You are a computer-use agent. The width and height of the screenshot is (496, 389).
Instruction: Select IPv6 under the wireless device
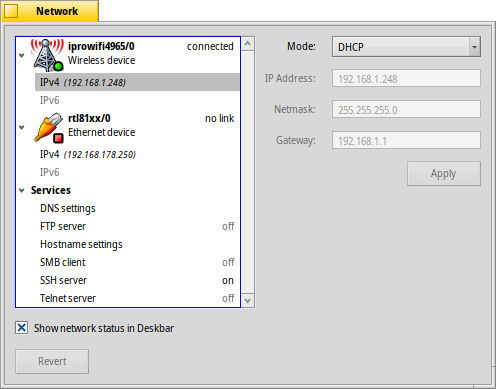[137, 100]
